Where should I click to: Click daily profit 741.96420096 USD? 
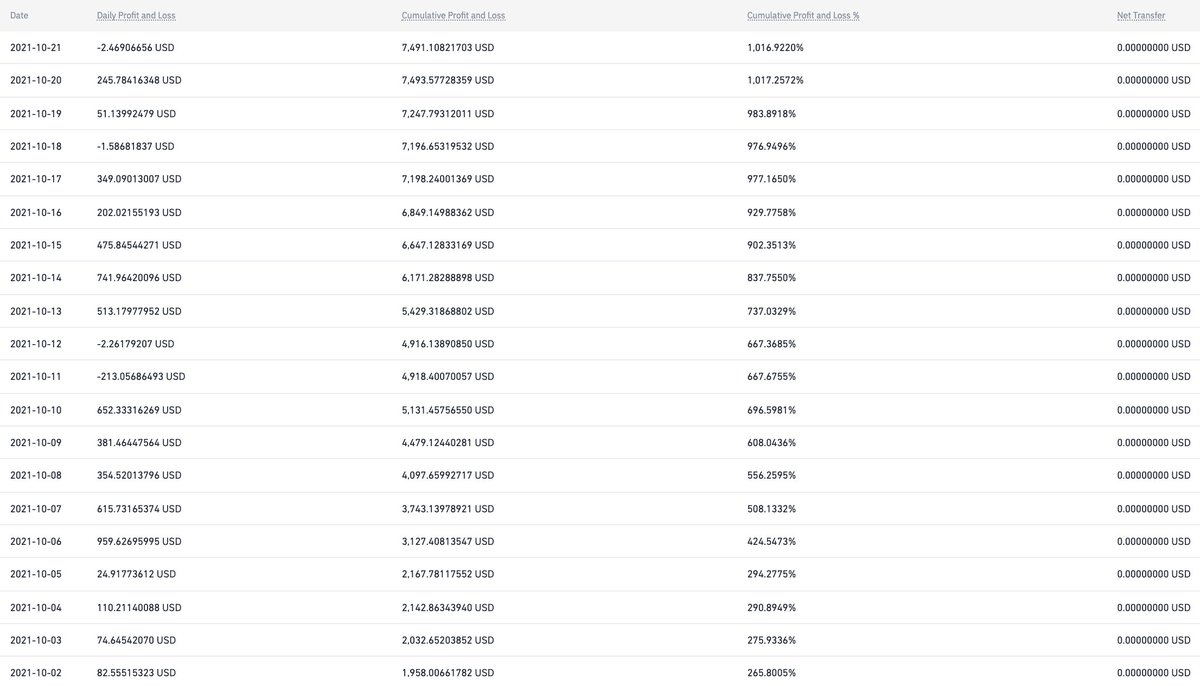tap(139, 278)
